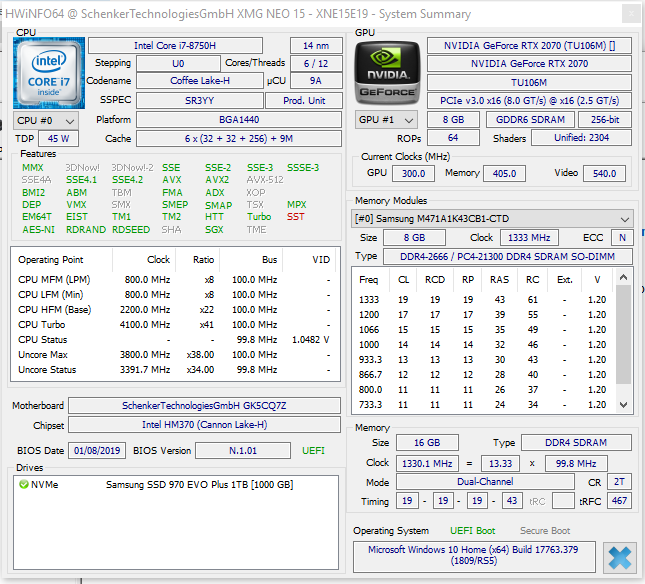Open the CPU #0 selector dropdown
The width and height of the screenshot is (645, 584).
tap(46, 121)
